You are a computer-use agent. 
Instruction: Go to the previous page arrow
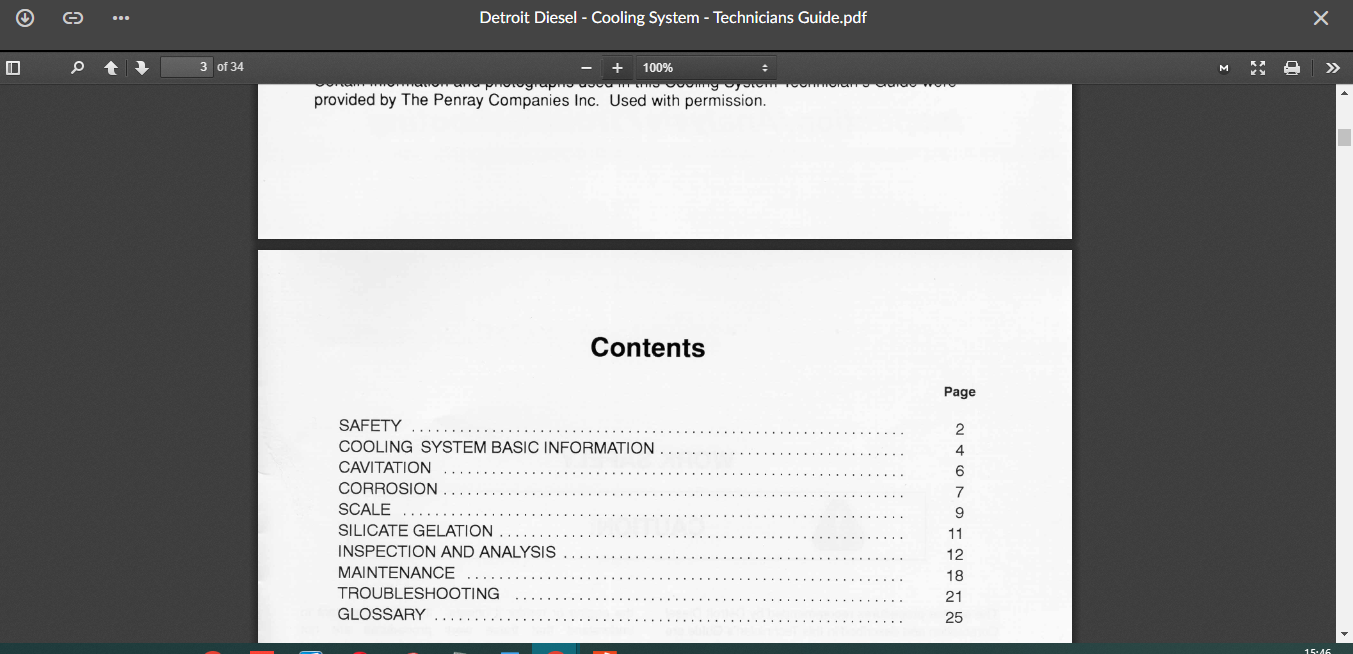tap(111, 68)
